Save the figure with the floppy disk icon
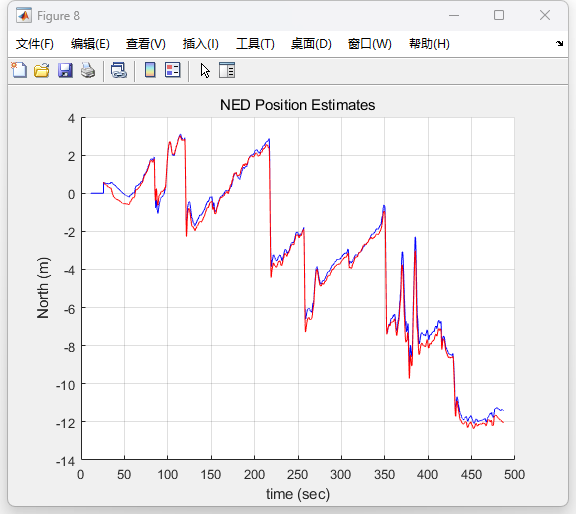 tap(65, 70)
